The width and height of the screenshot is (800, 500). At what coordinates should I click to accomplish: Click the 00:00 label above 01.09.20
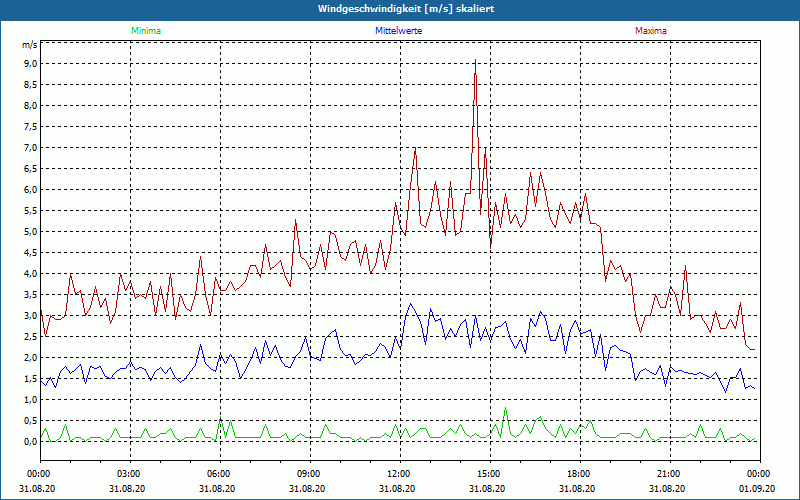click(757, 474)
